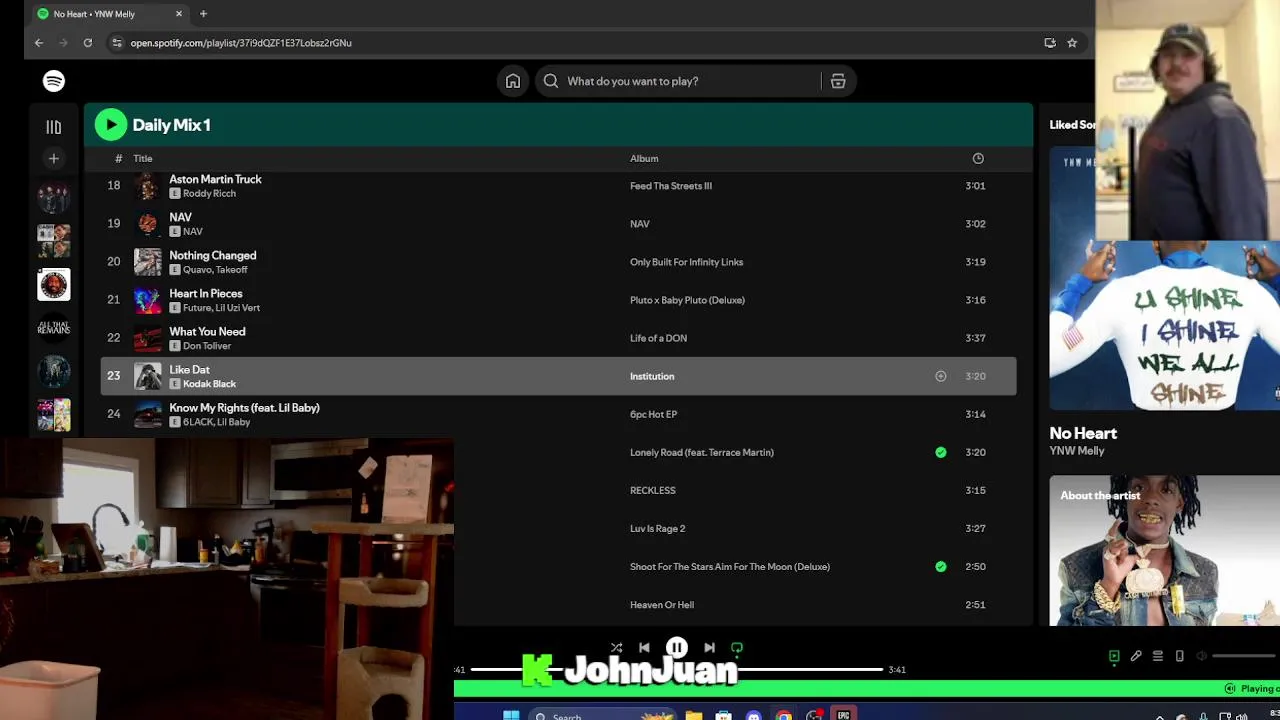Go back in browser
The width and height of the screenshot is (1280, 720).
(39, 43)
